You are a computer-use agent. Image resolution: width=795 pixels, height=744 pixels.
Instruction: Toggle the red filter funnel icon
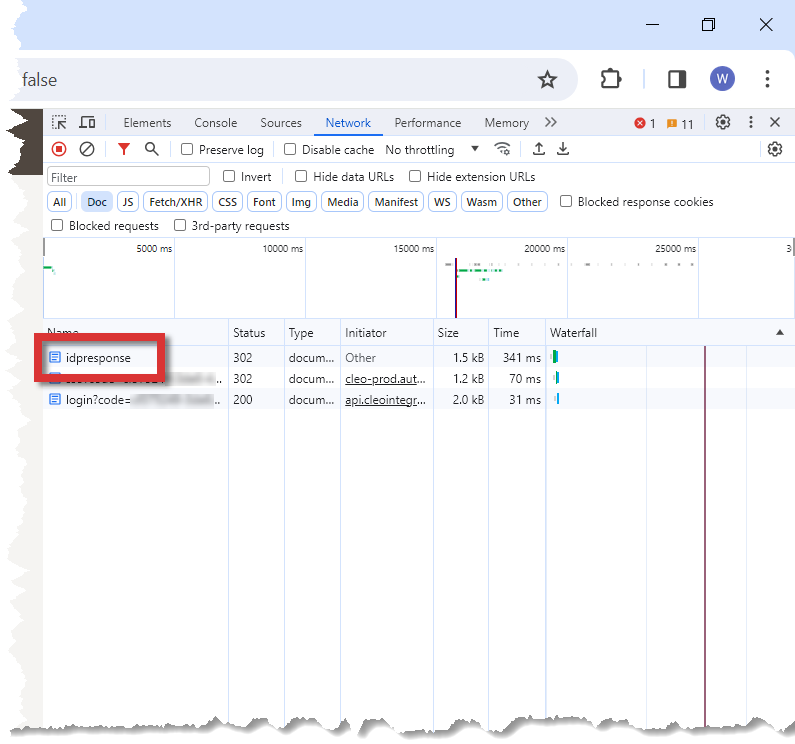tap(124, 149)
